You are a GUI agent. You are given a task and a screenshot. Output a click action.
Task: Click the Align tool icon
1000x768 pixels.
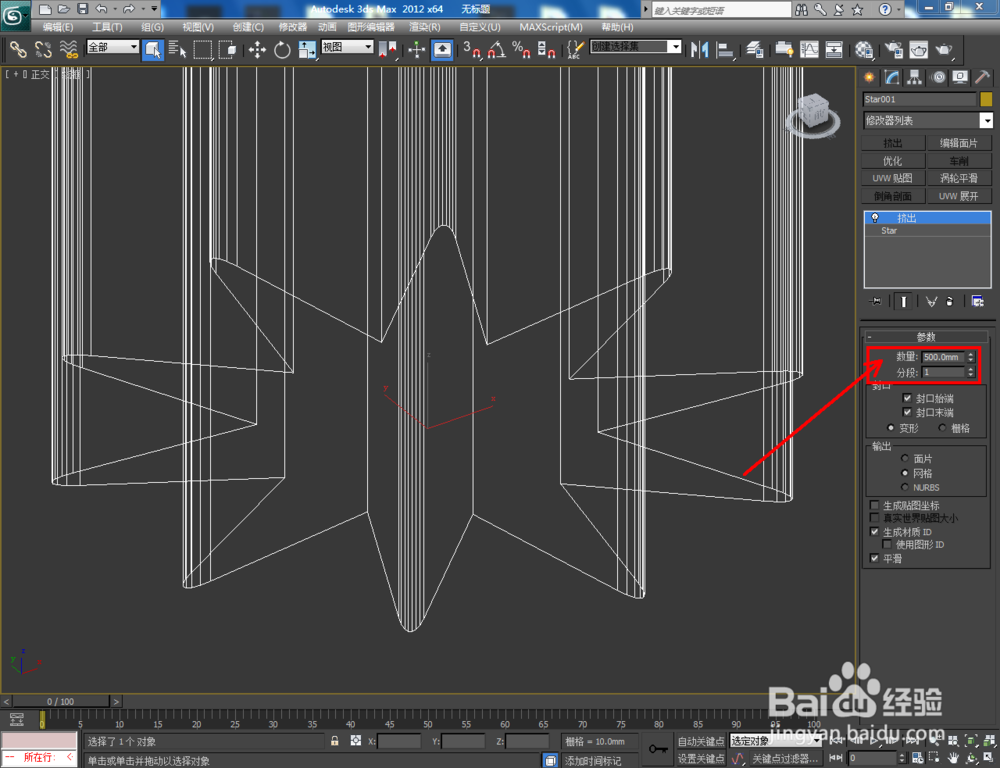point(725,49)
